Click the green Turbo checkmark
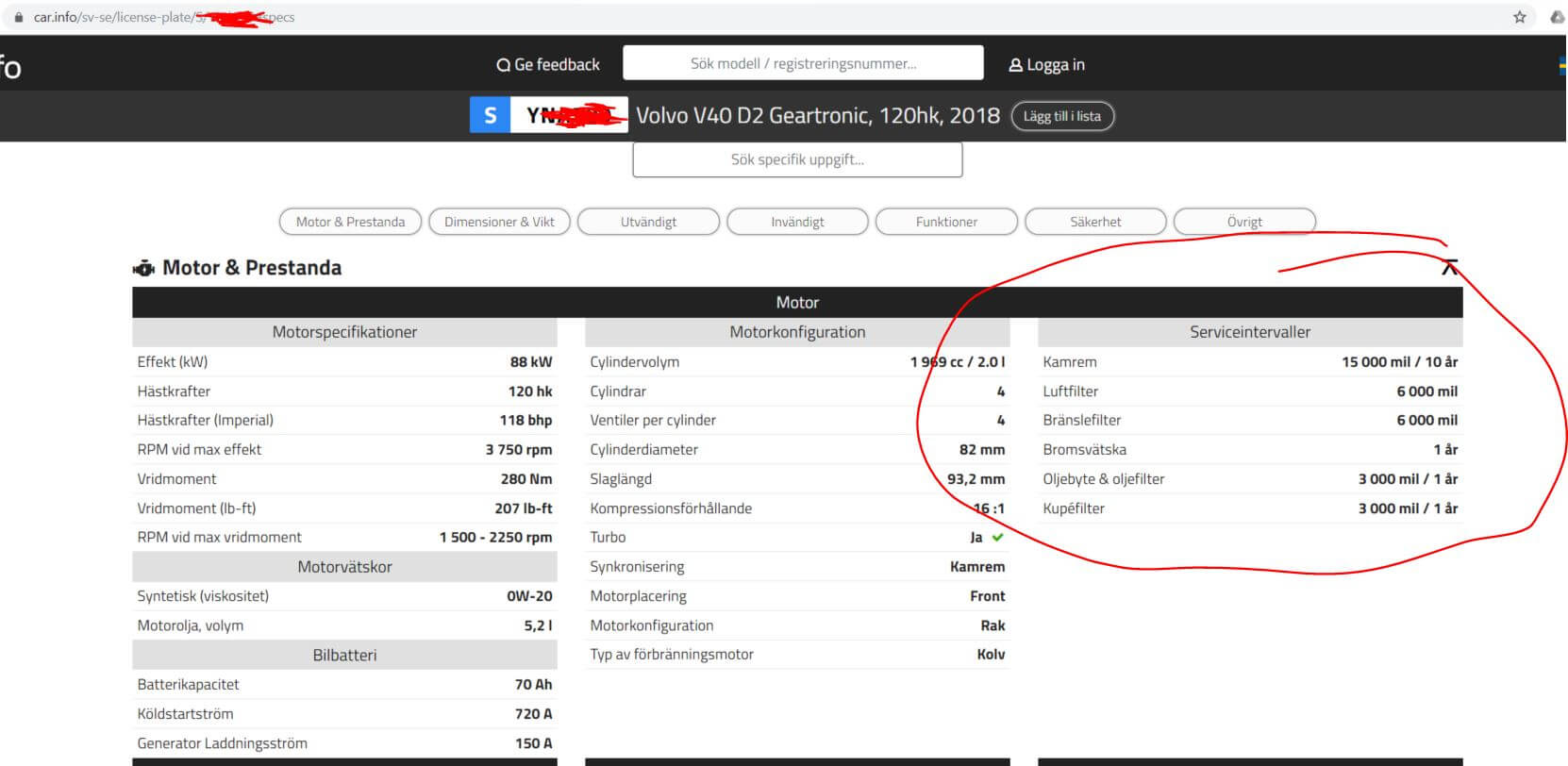 998,537
